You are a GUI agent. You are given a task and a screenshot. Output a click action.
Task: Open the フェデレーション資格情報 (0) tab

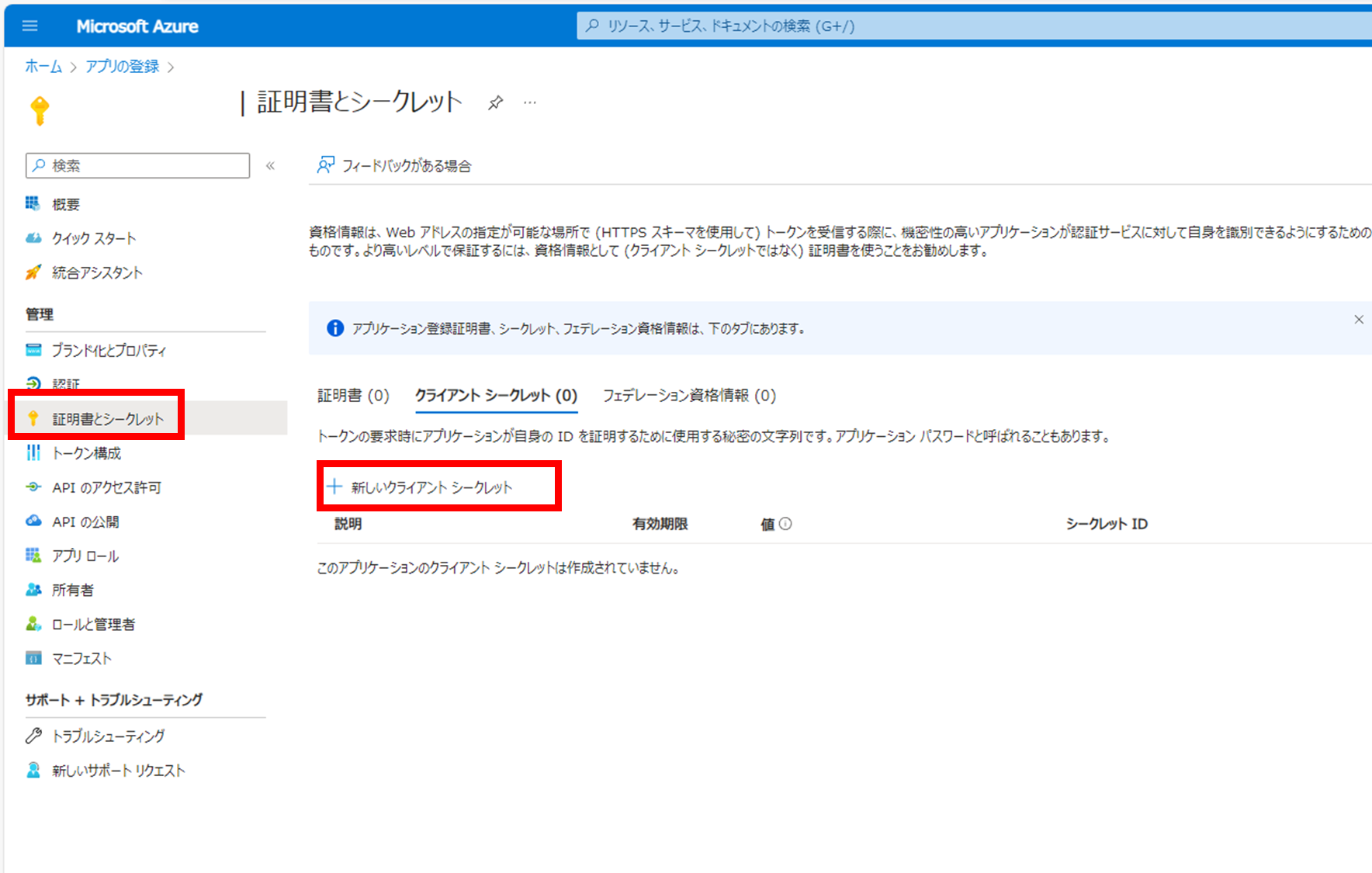689,396
